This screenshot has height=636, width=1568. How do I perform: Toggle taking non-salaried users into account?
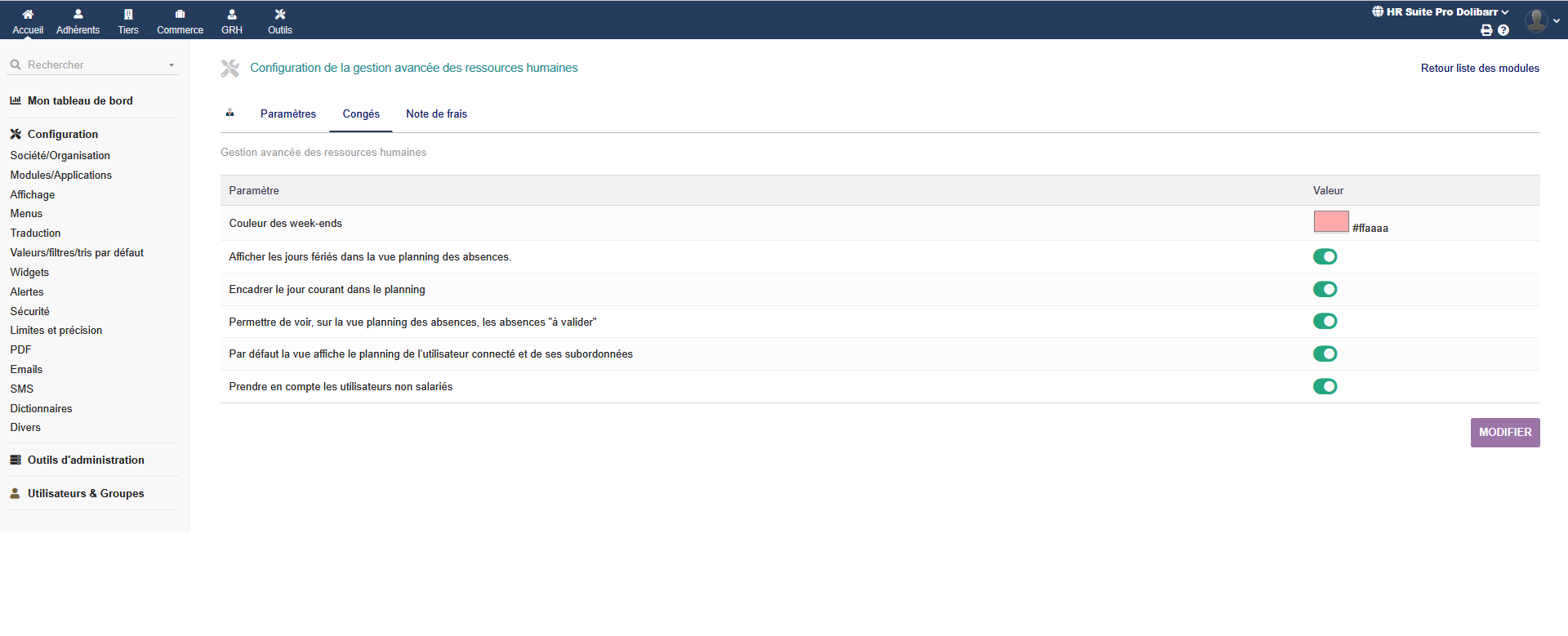(1325, 387)
